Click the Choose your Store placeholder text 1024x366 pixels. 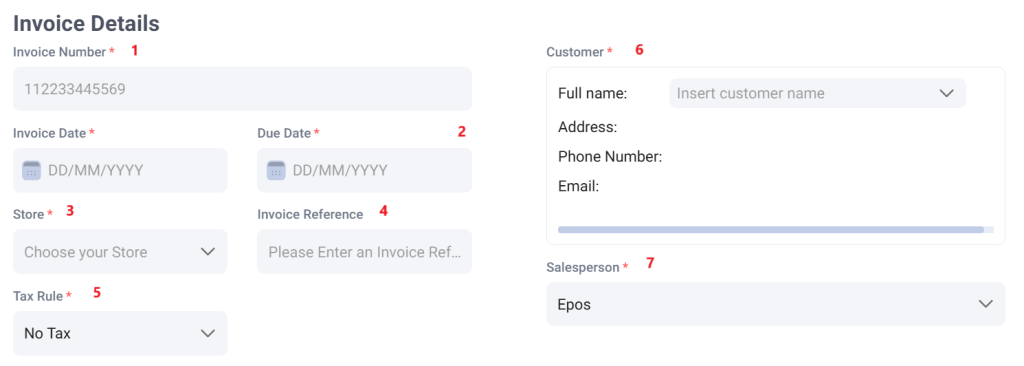click(86, 252)
